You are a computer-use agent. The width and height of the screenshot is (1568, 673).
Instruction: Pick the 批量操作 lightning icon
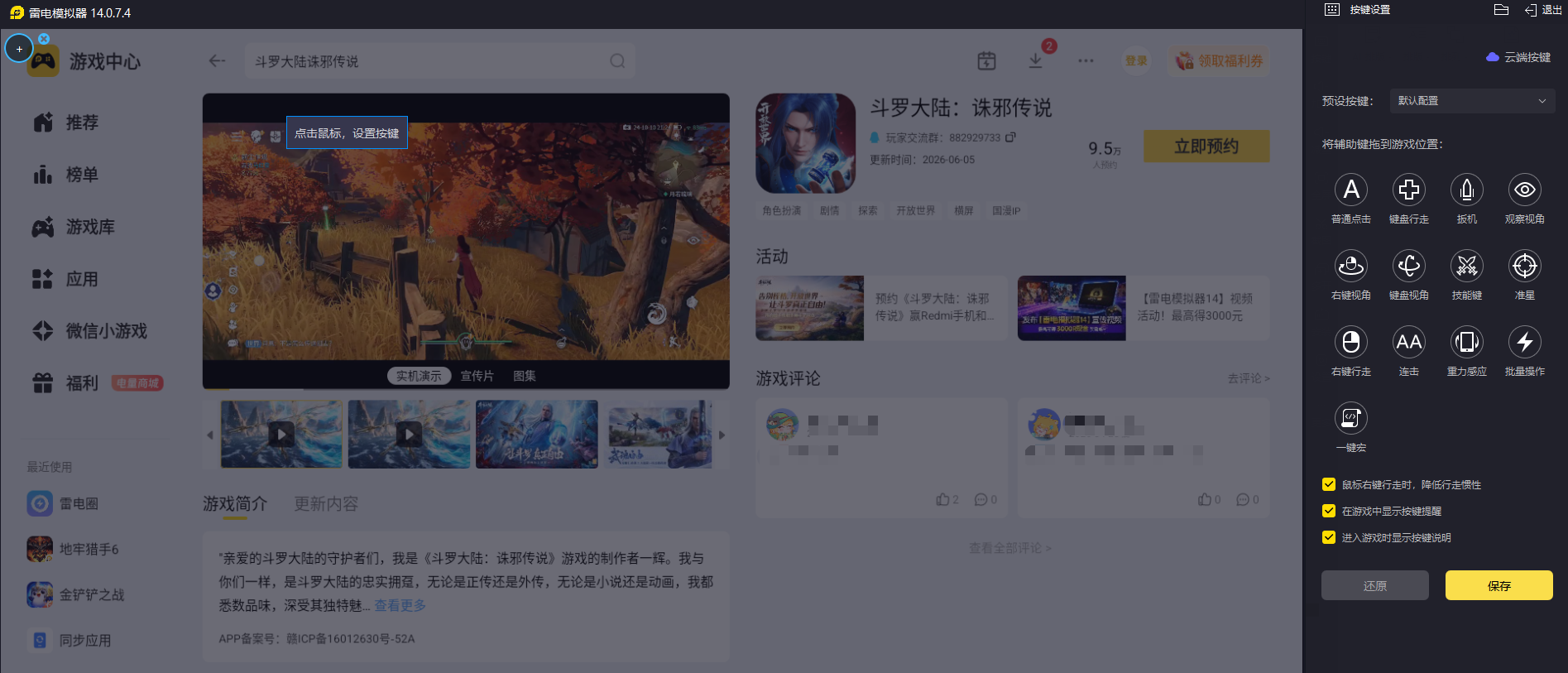pyautogui.click(x=1525, y=342)
